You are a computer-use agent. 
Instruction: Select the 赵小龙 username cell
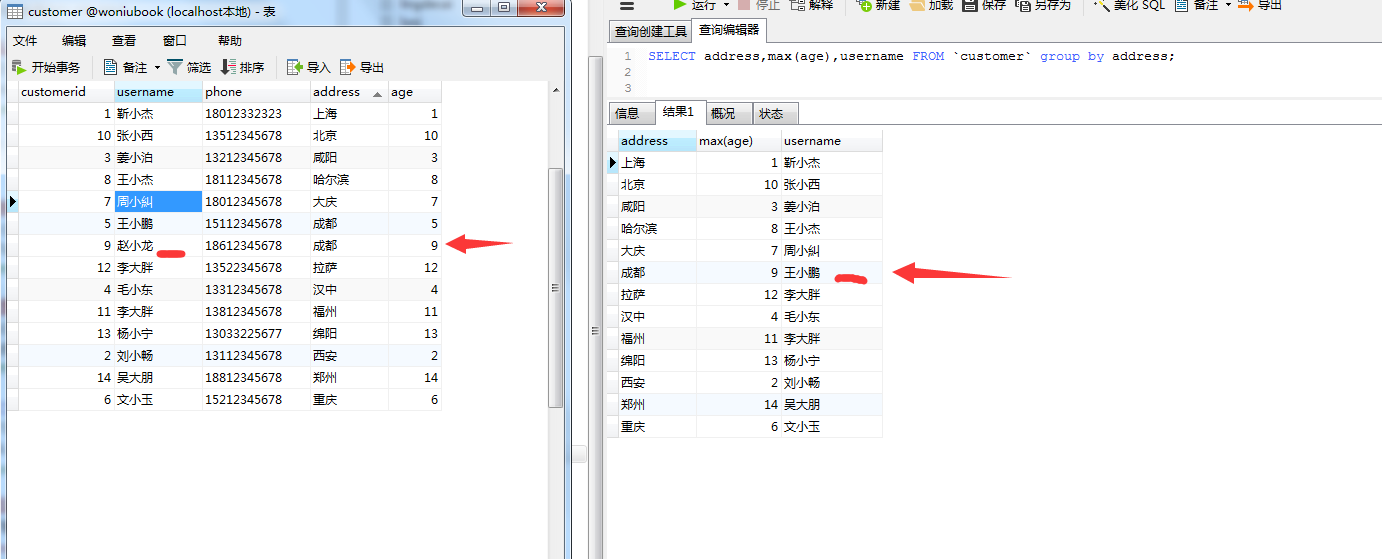[x=158, y=246]
